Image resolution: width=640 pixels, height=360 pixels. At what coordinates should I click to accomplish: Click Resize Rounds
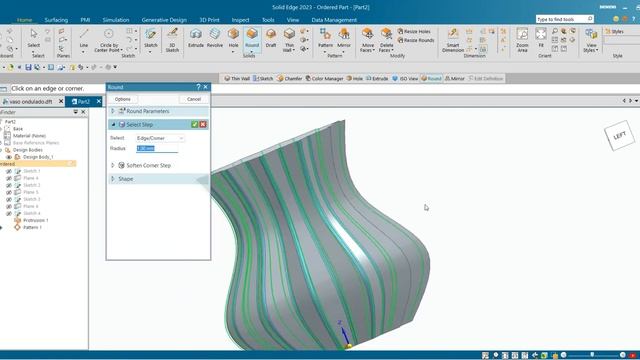[x=416, y=40]
